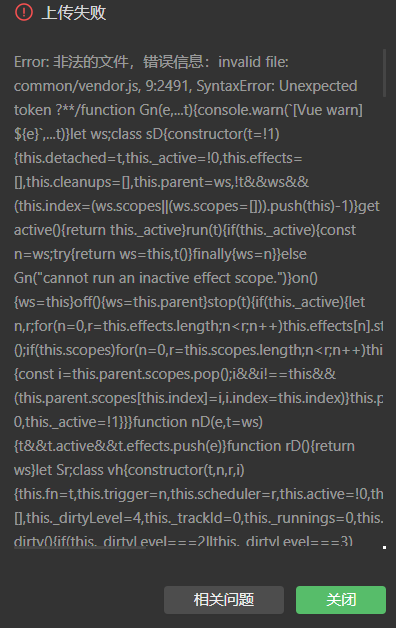396x628 pixels.
Task: Click the red error exclamation icon
Action: point(24,12)
